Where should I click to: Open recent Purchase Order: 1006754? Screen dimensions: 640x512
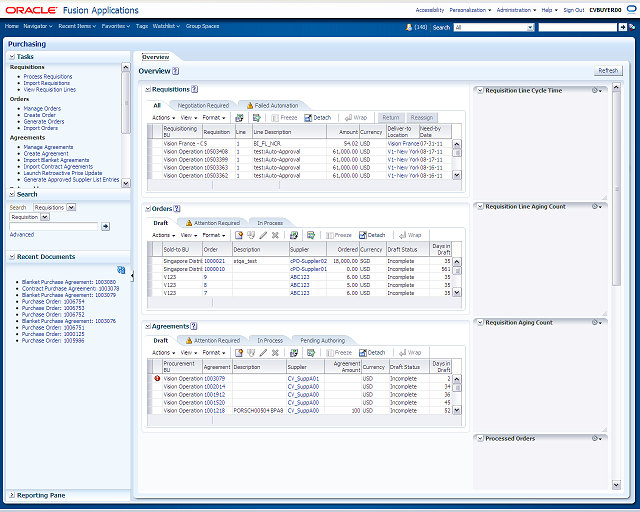pos(53,302)
